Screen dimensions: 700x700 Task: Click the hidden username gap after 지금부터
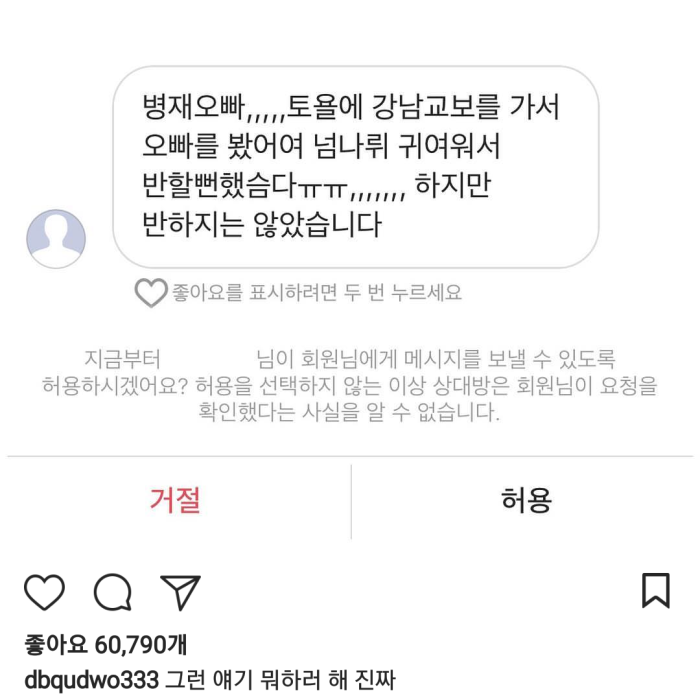[x=208, y=359]
